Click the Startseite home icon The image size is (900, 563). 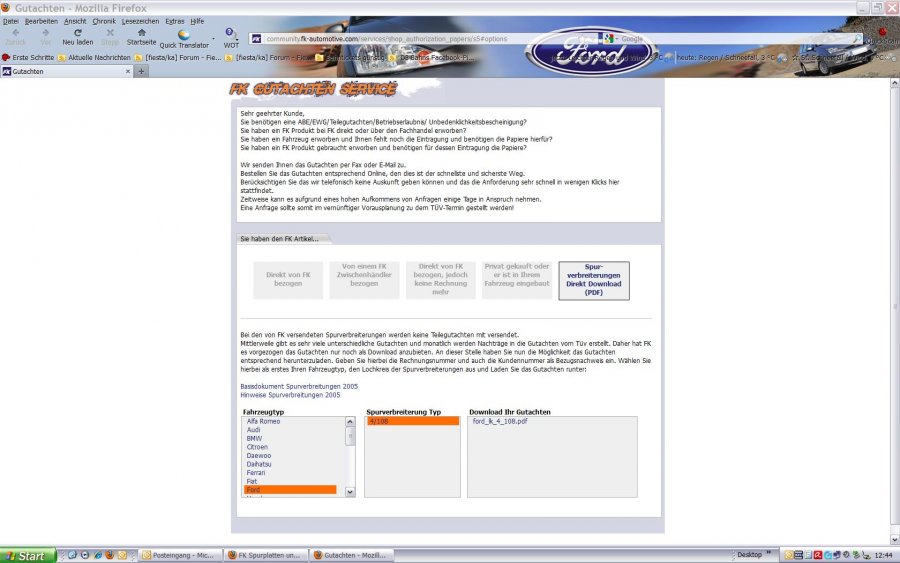141,33
